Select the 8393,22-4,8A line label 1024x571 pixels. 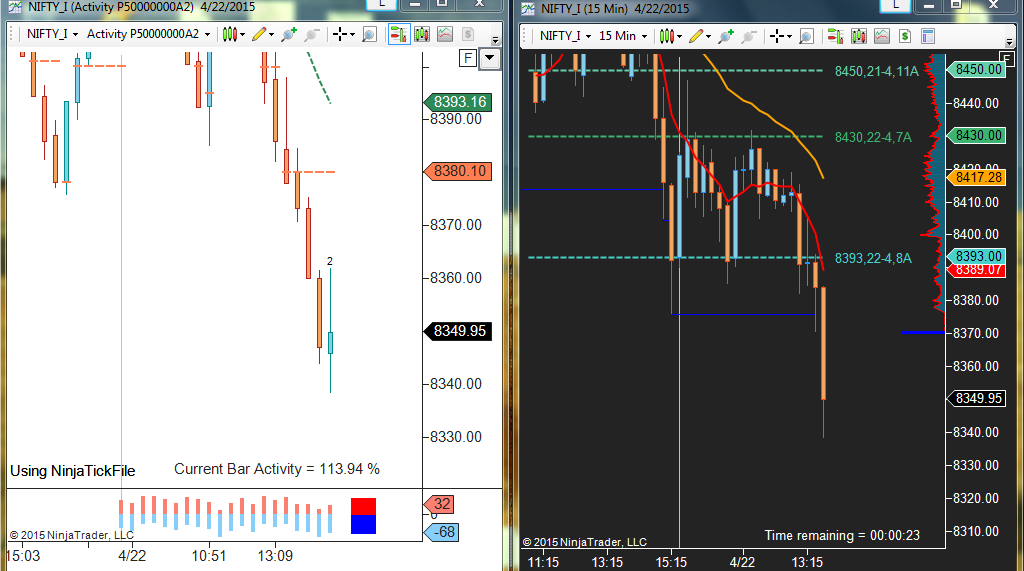(x=873, y=258)
